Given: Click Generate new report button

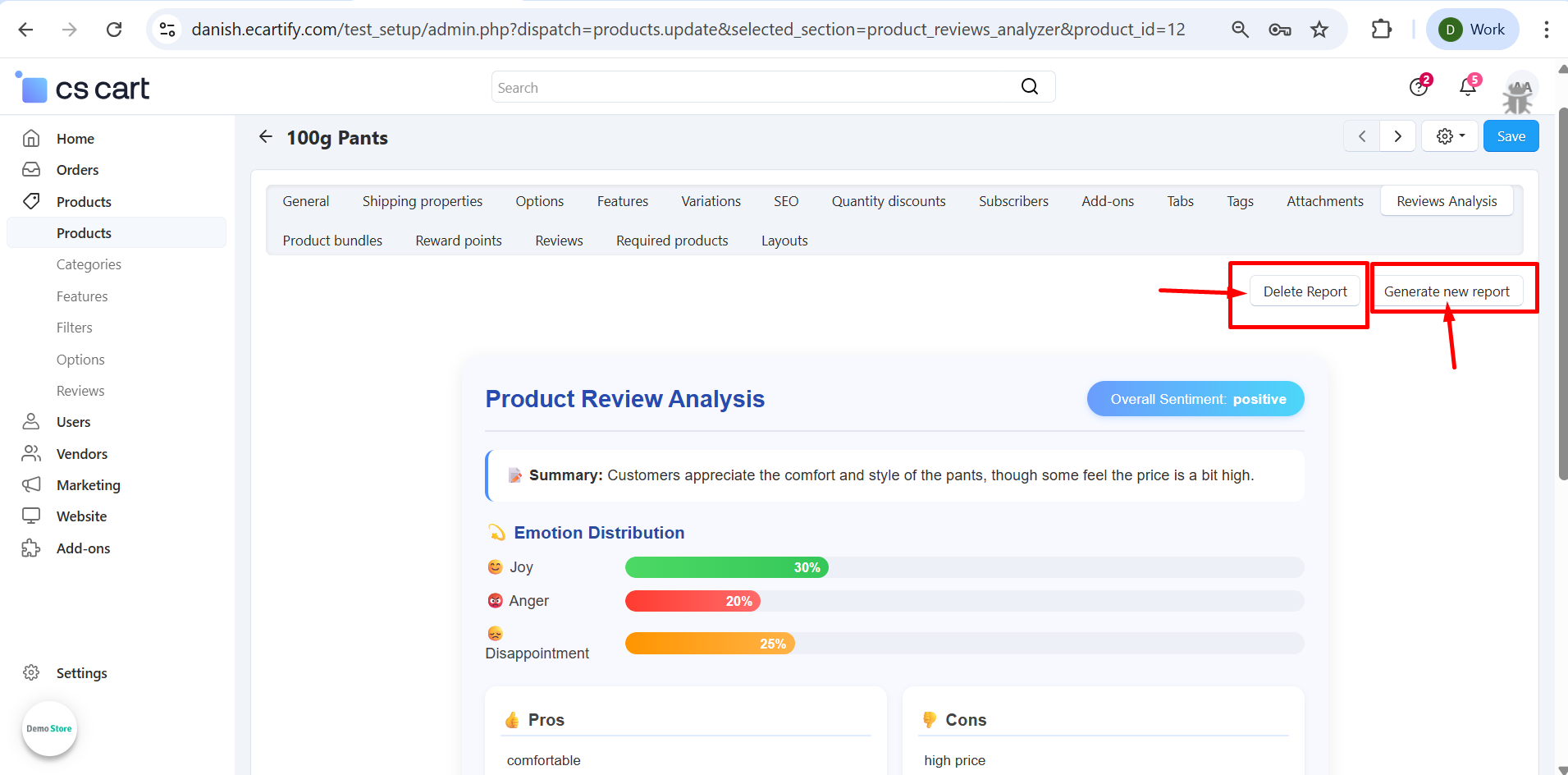Looking at the screenshot, I should pos(1446,291).
